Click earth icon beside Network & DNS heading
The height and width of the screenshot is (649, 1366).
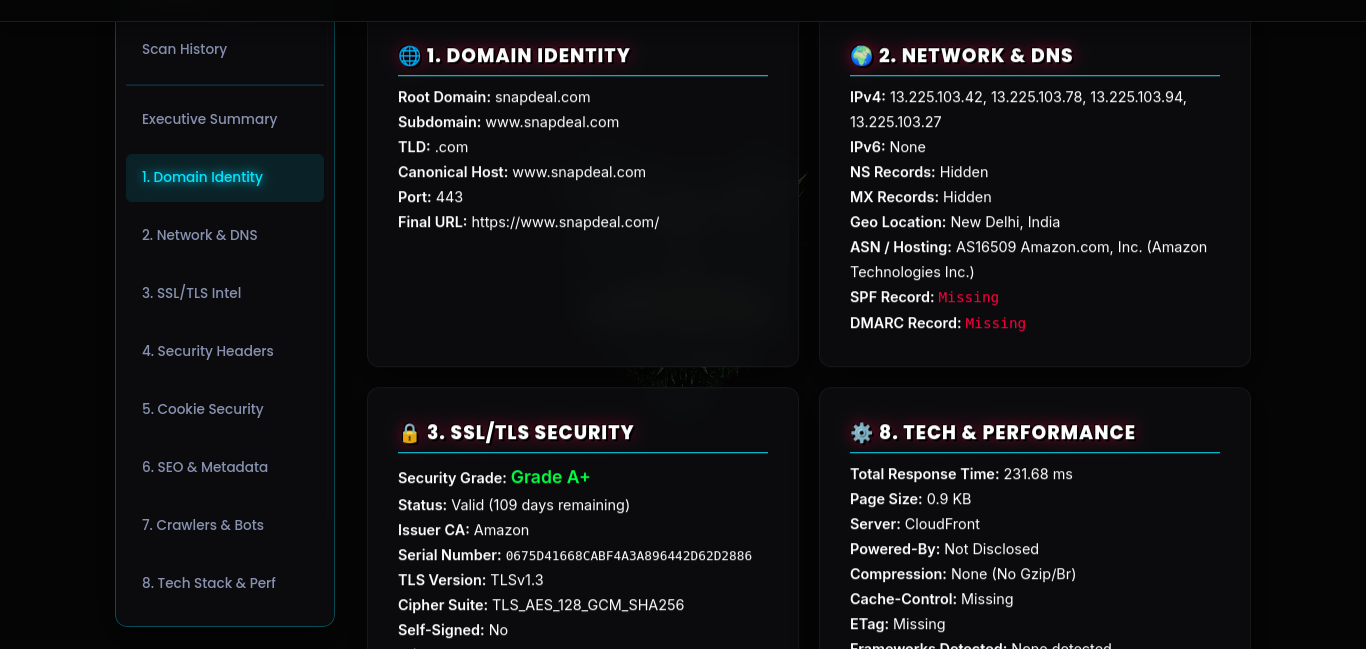pos(861,56)
